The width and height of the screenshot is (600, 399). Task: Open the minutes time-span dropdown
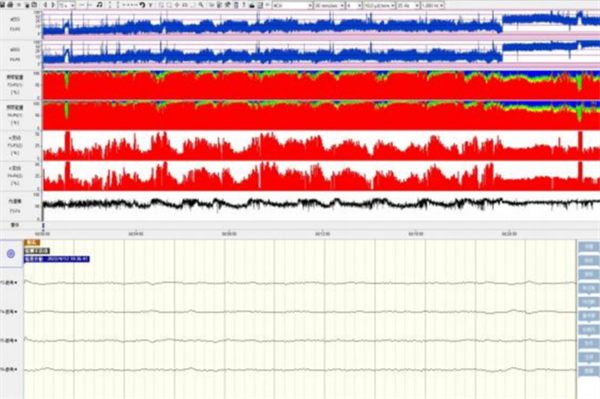click(x=329, y=5)
